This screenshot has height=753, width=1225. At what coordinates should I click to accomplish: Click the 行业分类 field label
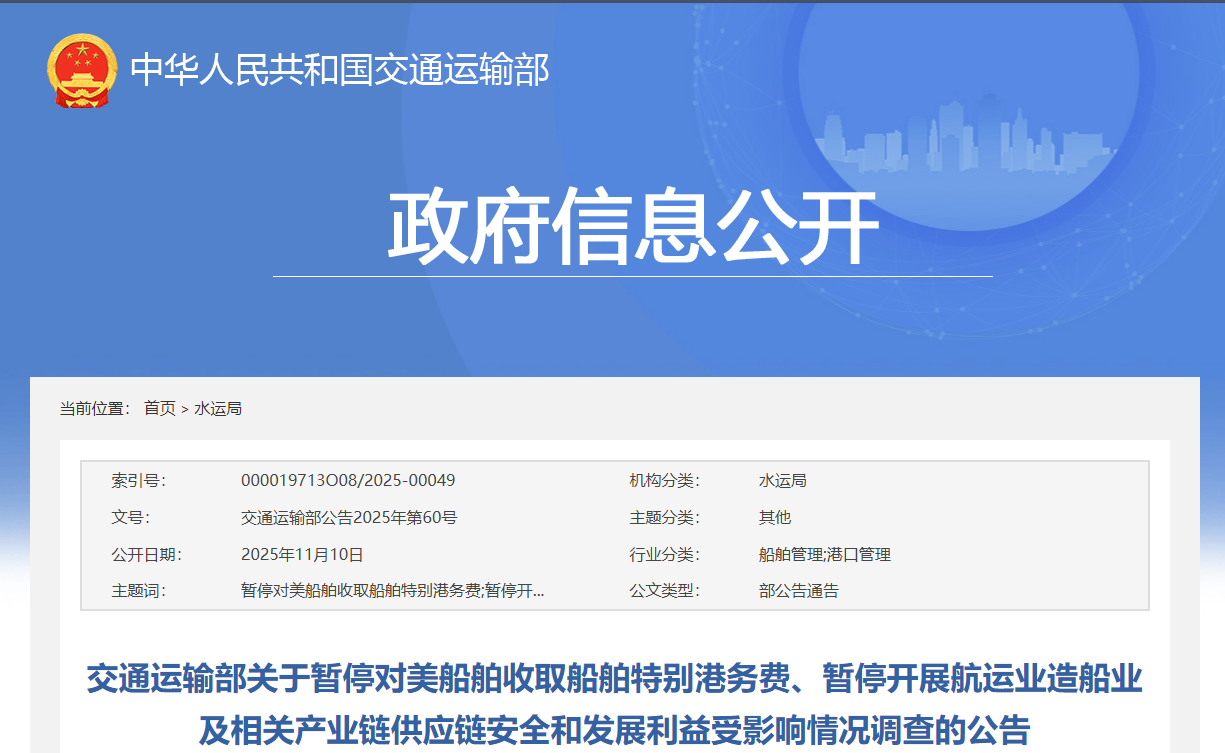(x=664, y=554)
